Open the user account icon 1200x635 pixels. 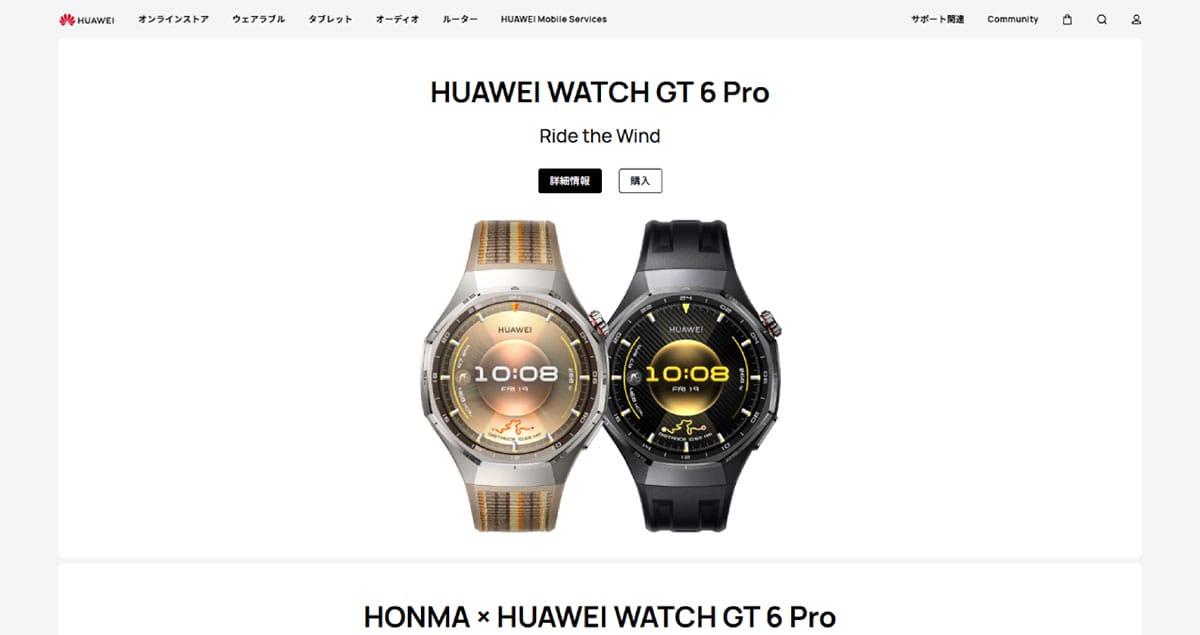point(1136,19)
